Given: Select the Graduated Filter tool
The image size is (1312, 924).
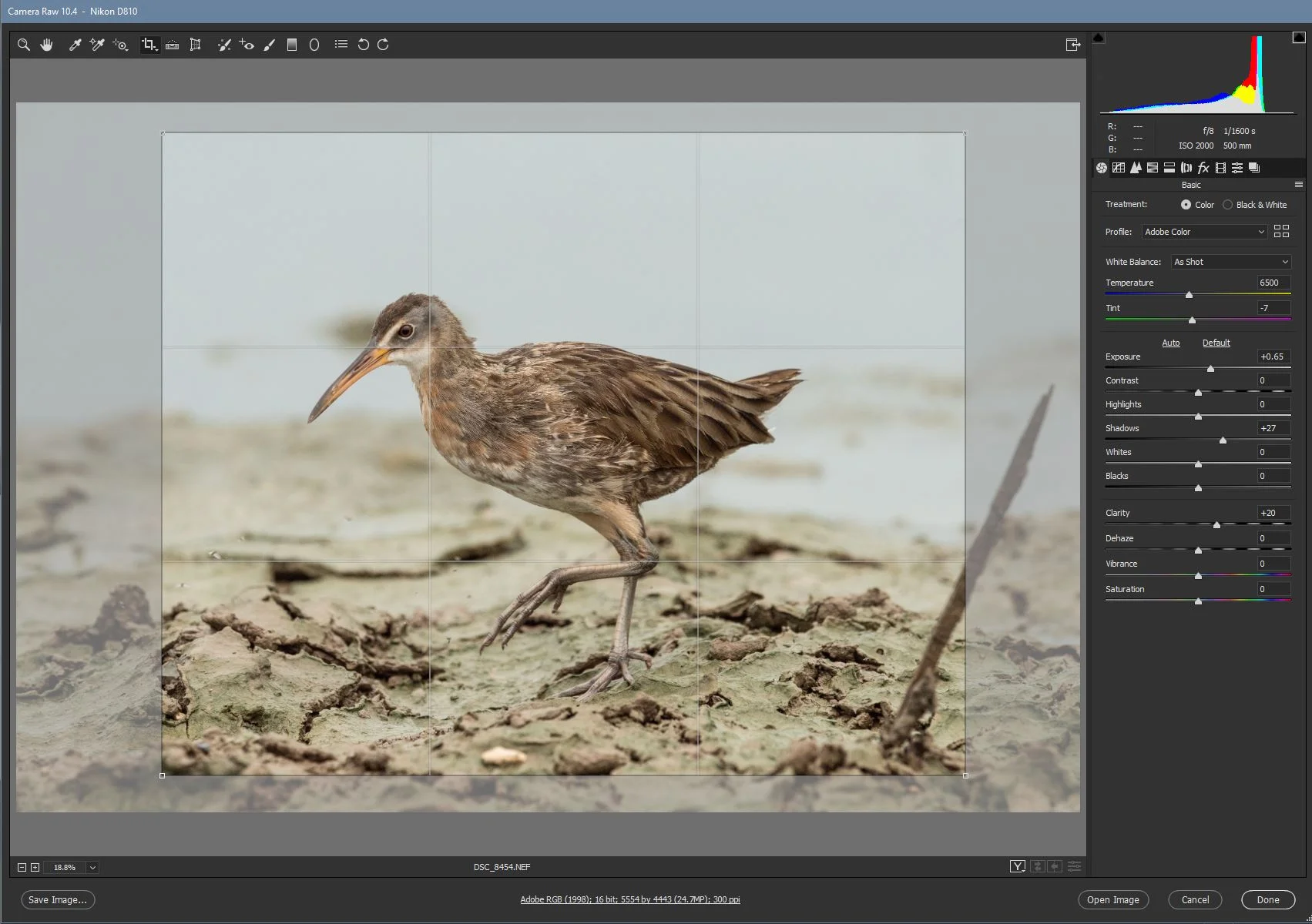Looking at the screenshot, I should [292, 45].
